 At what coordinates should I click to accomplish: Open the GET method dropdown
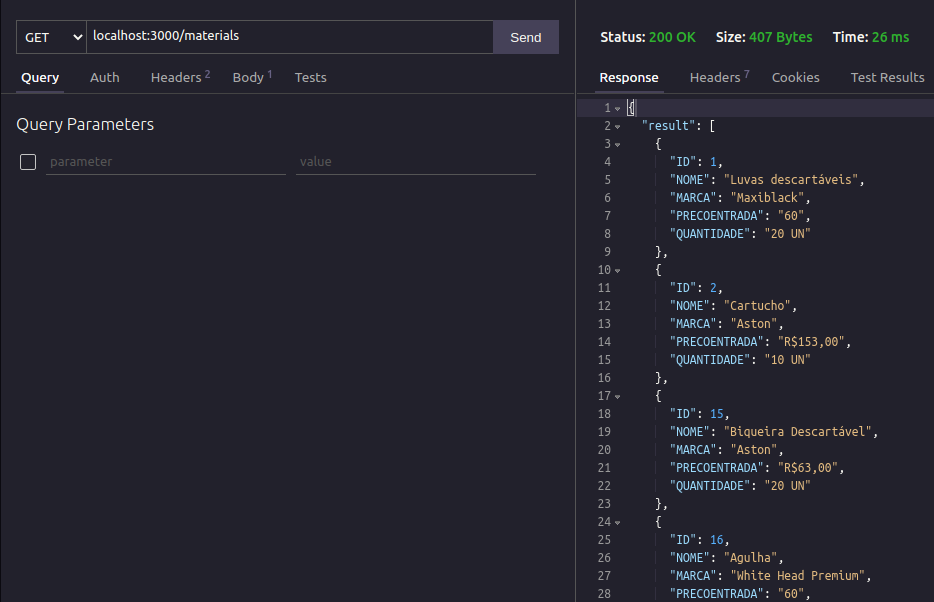point(49,36)
